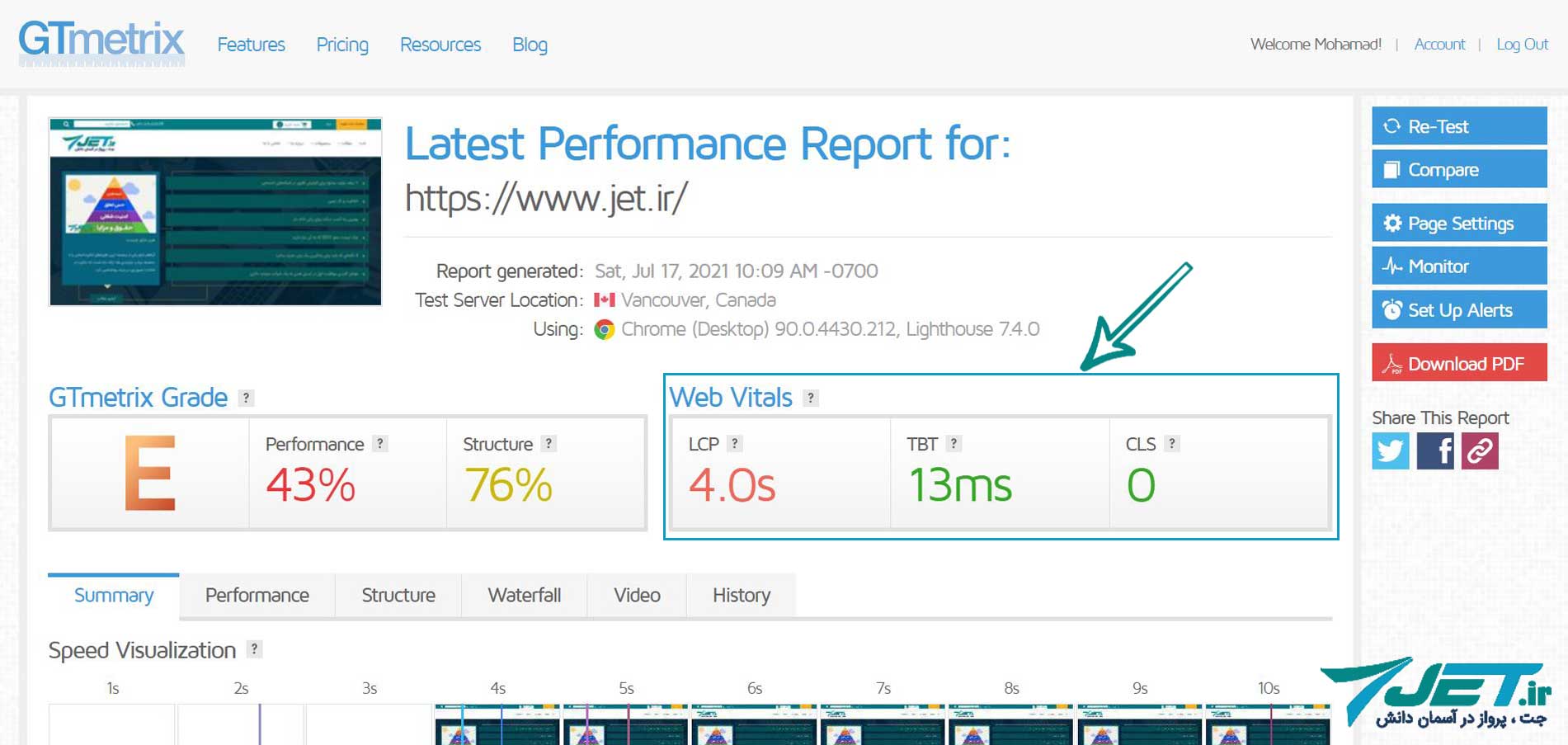Click the Page Settings gear icon
Viewport: 1568px width, 745px height.
[x=1392, y=223]
